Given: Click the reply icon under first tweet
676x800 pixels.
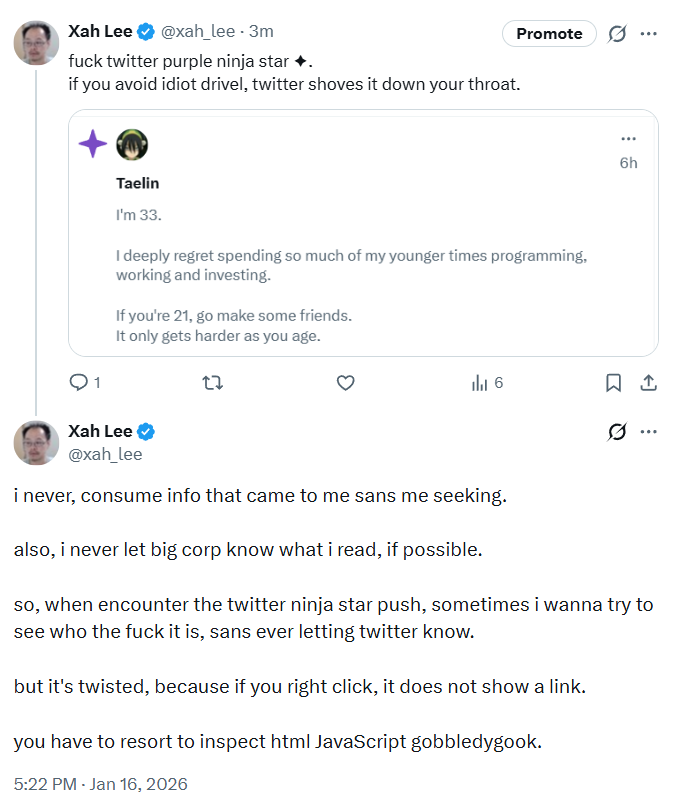Looking at the screenshot, I should tap(79, 382).
